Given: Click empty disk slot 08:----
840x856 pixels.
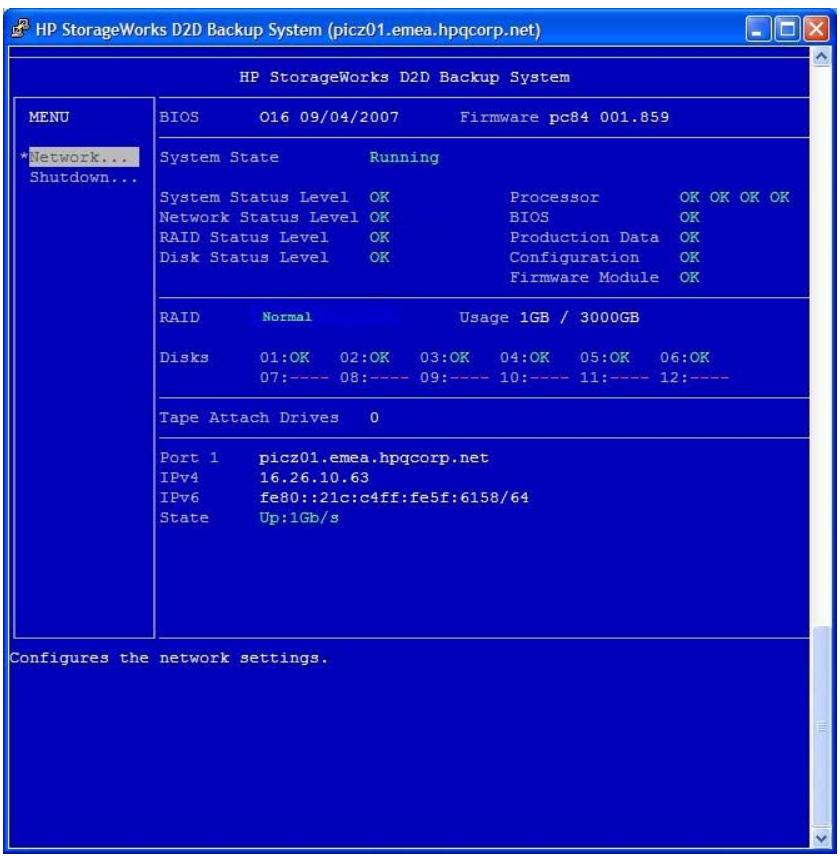Looking at the screenshot, I should 374,378.
